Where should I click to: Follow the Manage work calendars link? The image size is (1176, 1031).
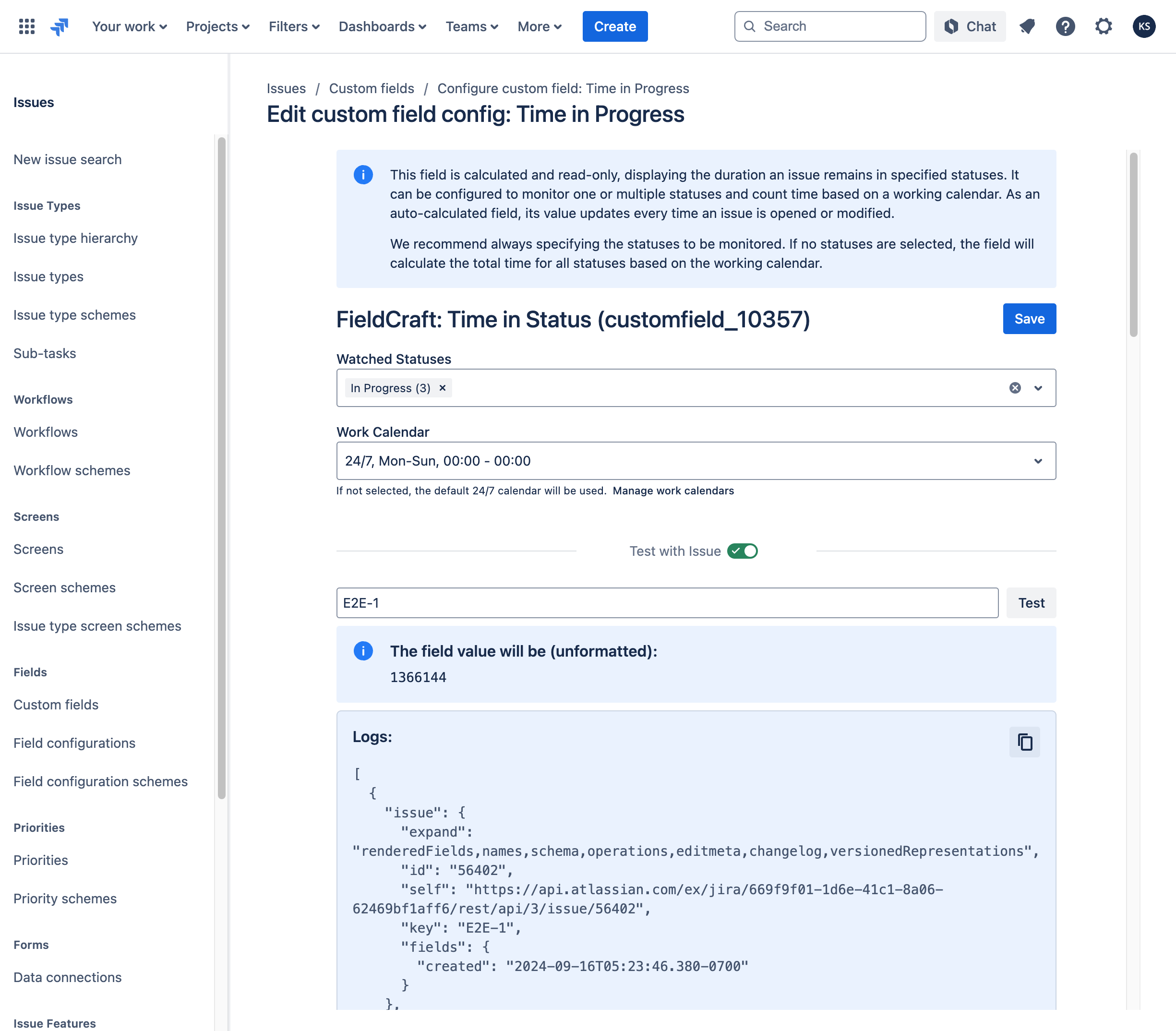tap(673, 491)
